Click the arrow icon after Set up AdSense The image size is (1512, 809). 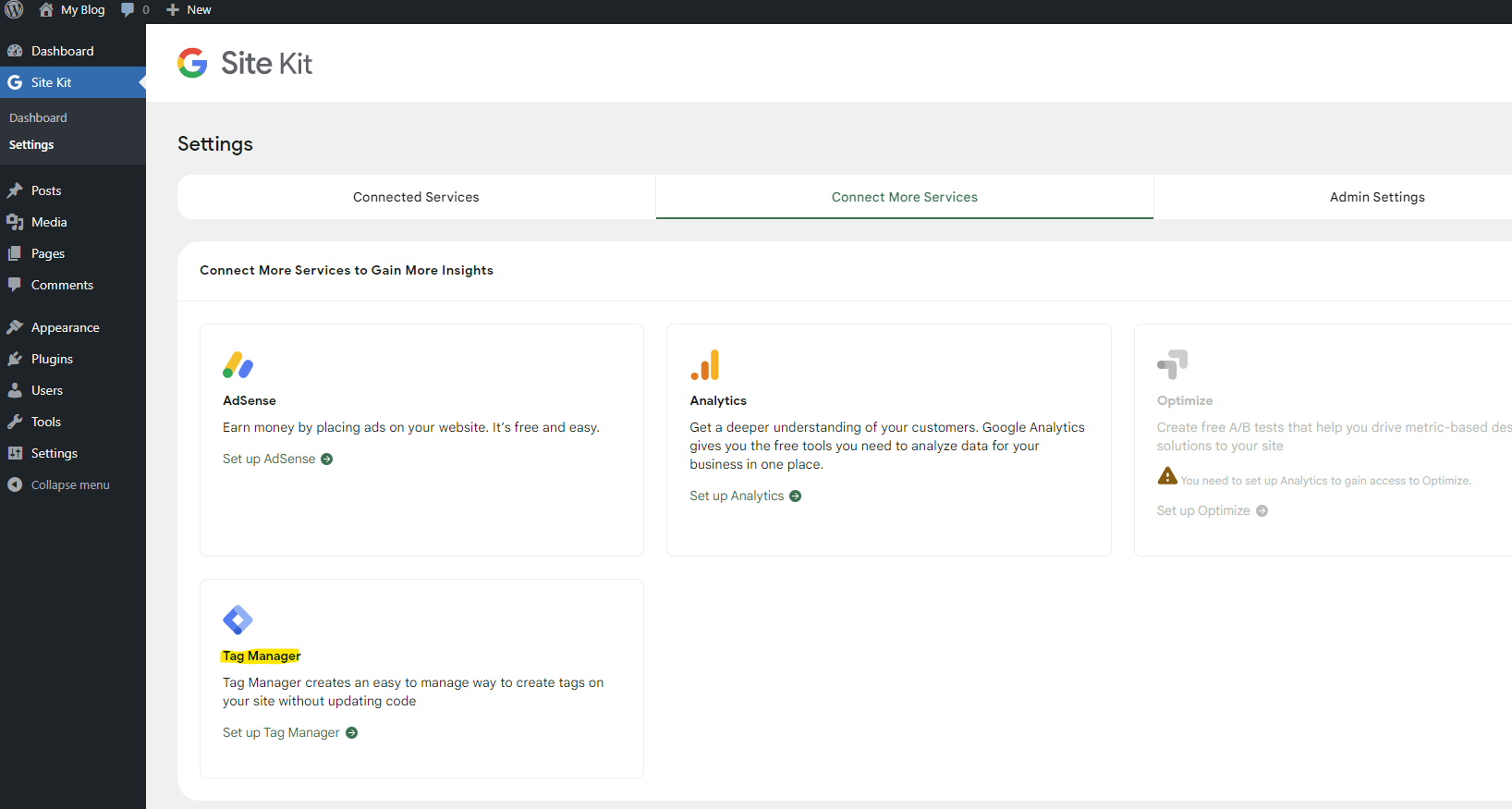(x=326, y=460)
